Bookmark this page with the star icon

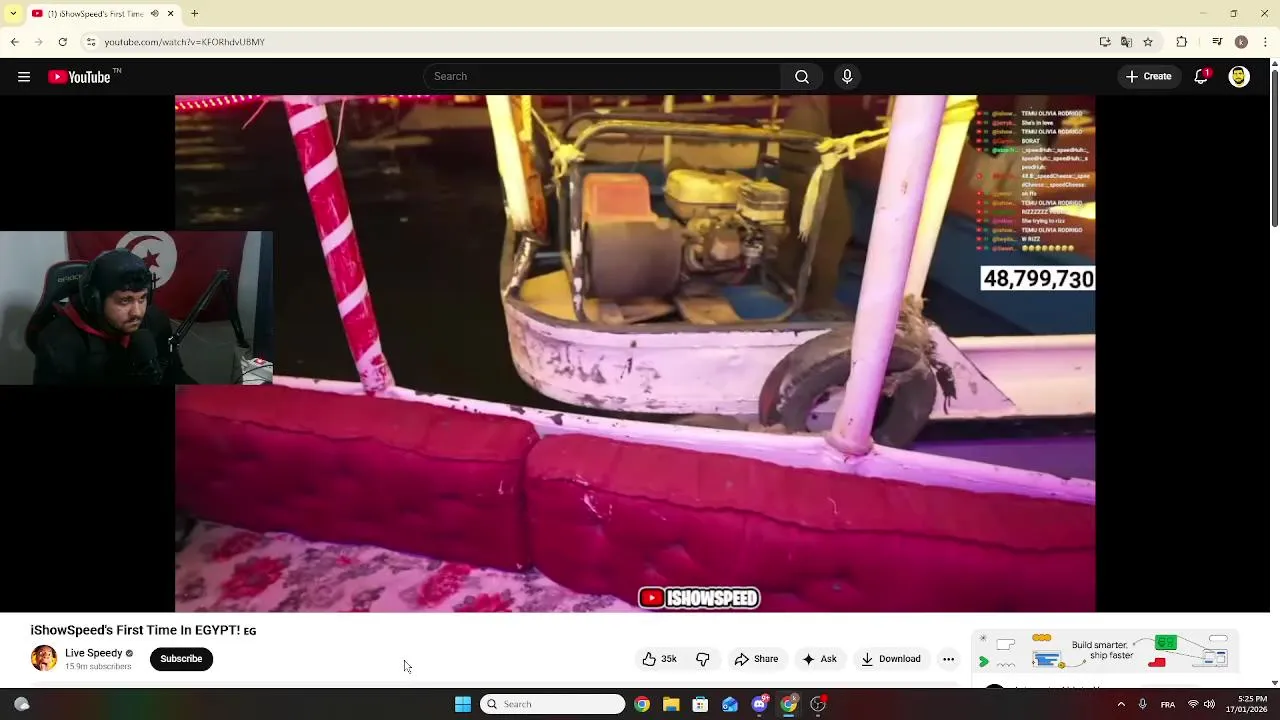pyautogui.click(x=1148, y=42)
